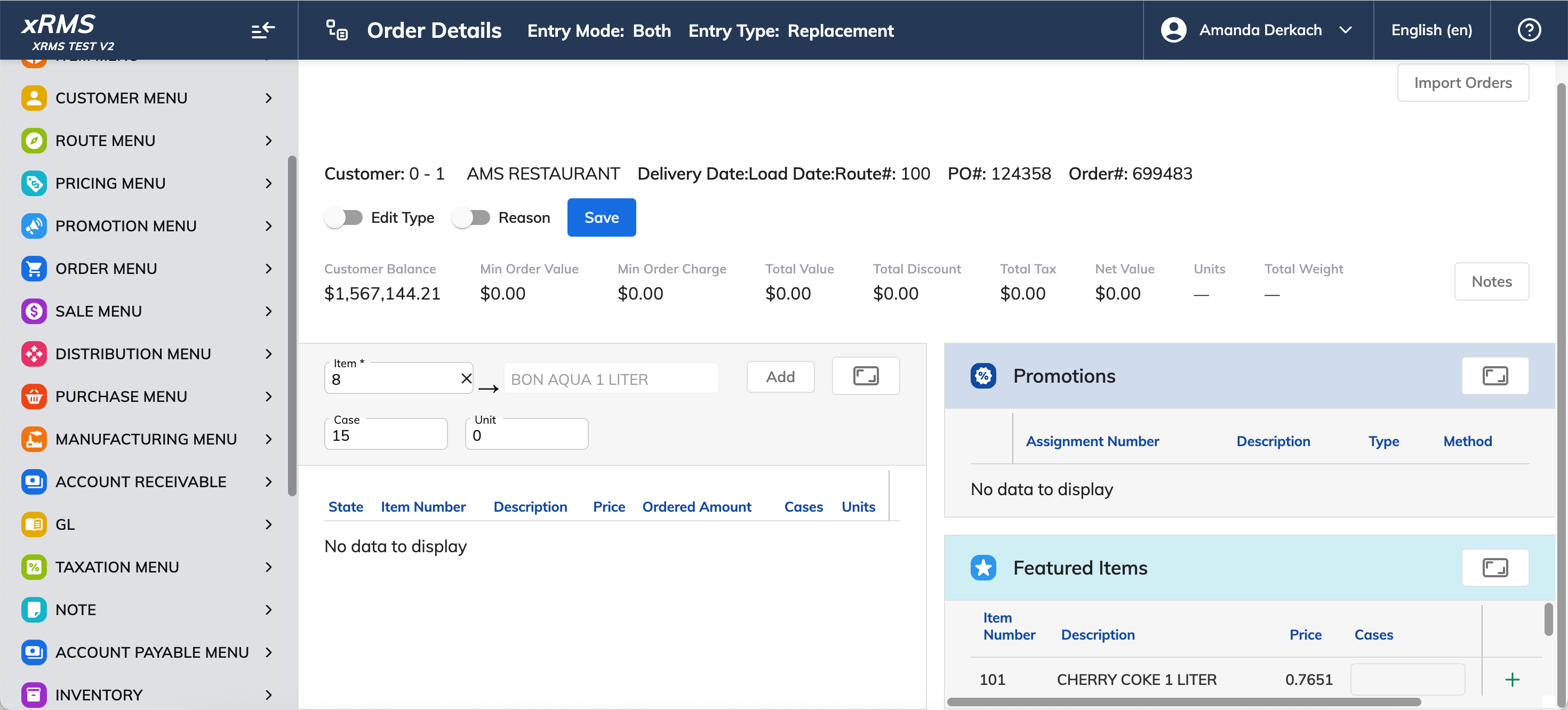This screenshot has height=710, width=1568.
Task: Expand the Promotion Menu chevron
Action: (x=268, y=225)
